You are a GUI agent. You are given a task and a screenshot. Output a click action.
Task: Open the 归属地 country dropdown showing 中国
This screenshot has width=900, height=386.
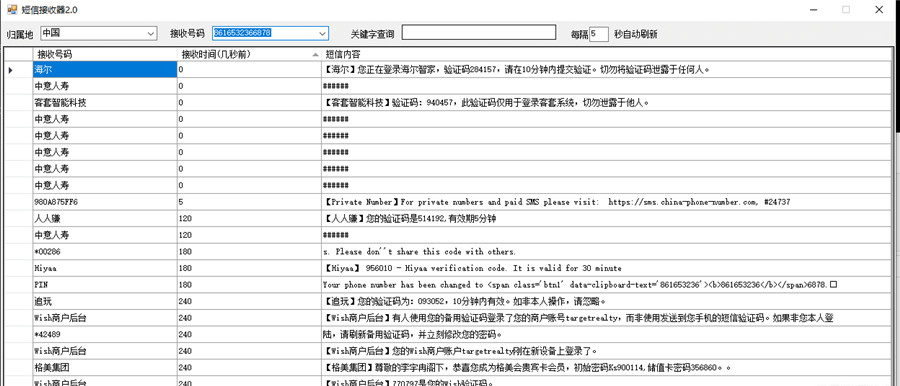99,33
